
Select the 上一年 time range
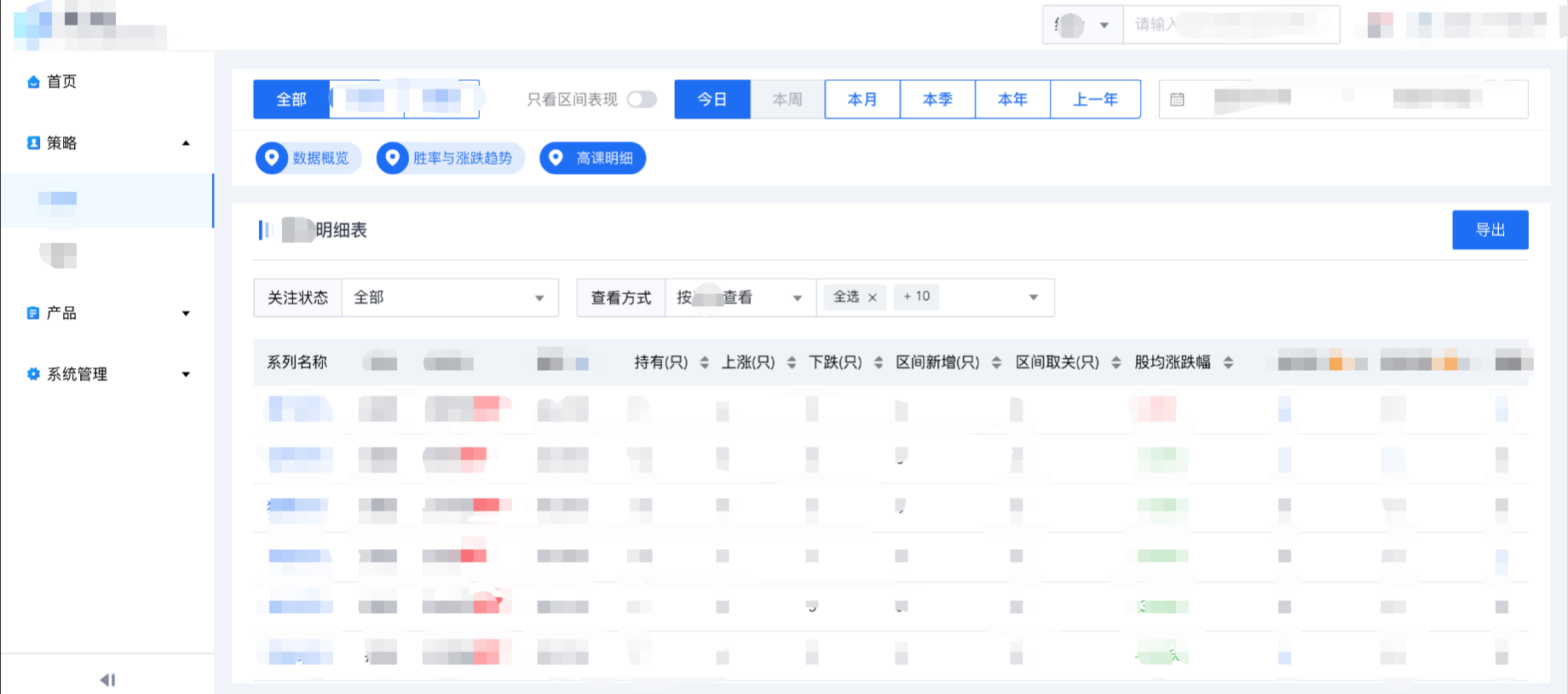(x=1095, y=100)
